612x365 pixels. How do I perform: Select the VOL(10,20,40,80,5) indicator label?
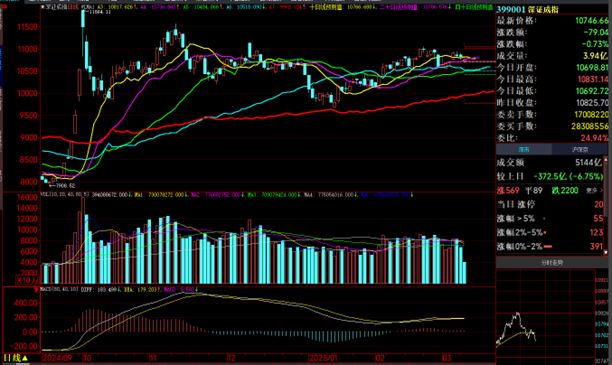click(x=65, y=194)
